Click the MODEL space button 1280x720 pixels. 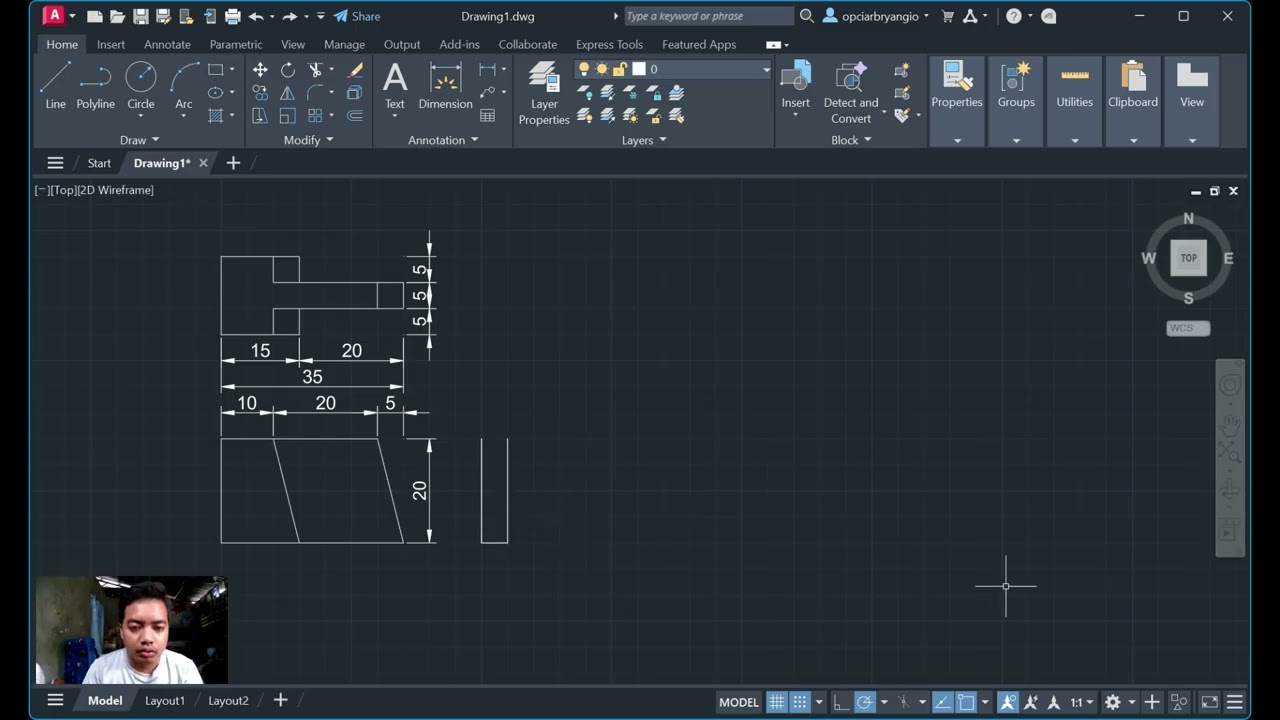[x=739, y=702]
